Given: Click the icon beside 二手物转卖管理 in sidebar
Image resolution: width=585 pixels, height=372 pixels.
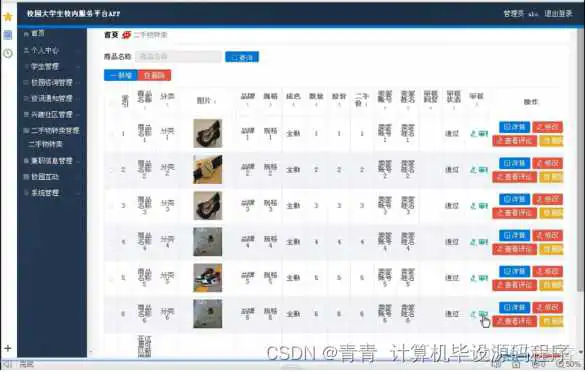Looking at the screenshot, I should (x=26, y=131).
